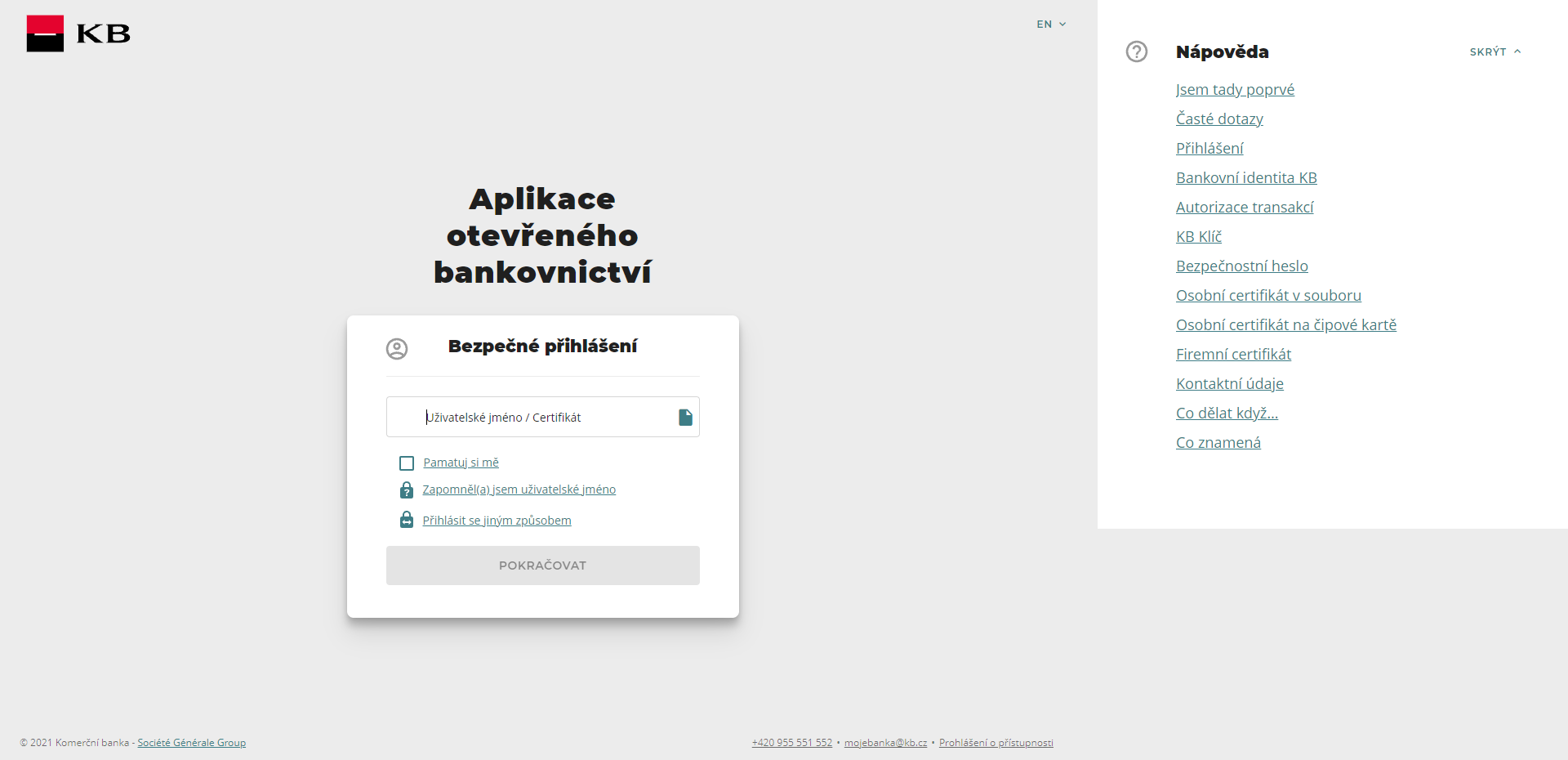Open Autorizace transakcí help link
This screenshot has height=760, width=1568.
[1245, 207]
